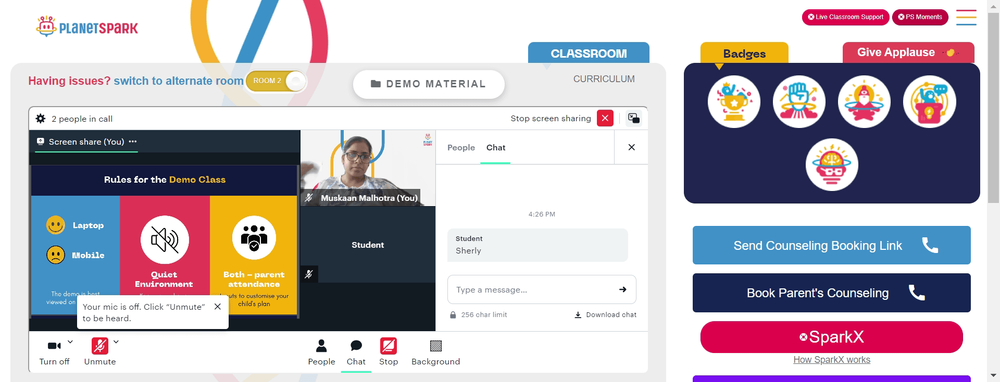The image size is (1000, 382).
Task: Open the hamburger menu icon
Action: pos(966,17)
